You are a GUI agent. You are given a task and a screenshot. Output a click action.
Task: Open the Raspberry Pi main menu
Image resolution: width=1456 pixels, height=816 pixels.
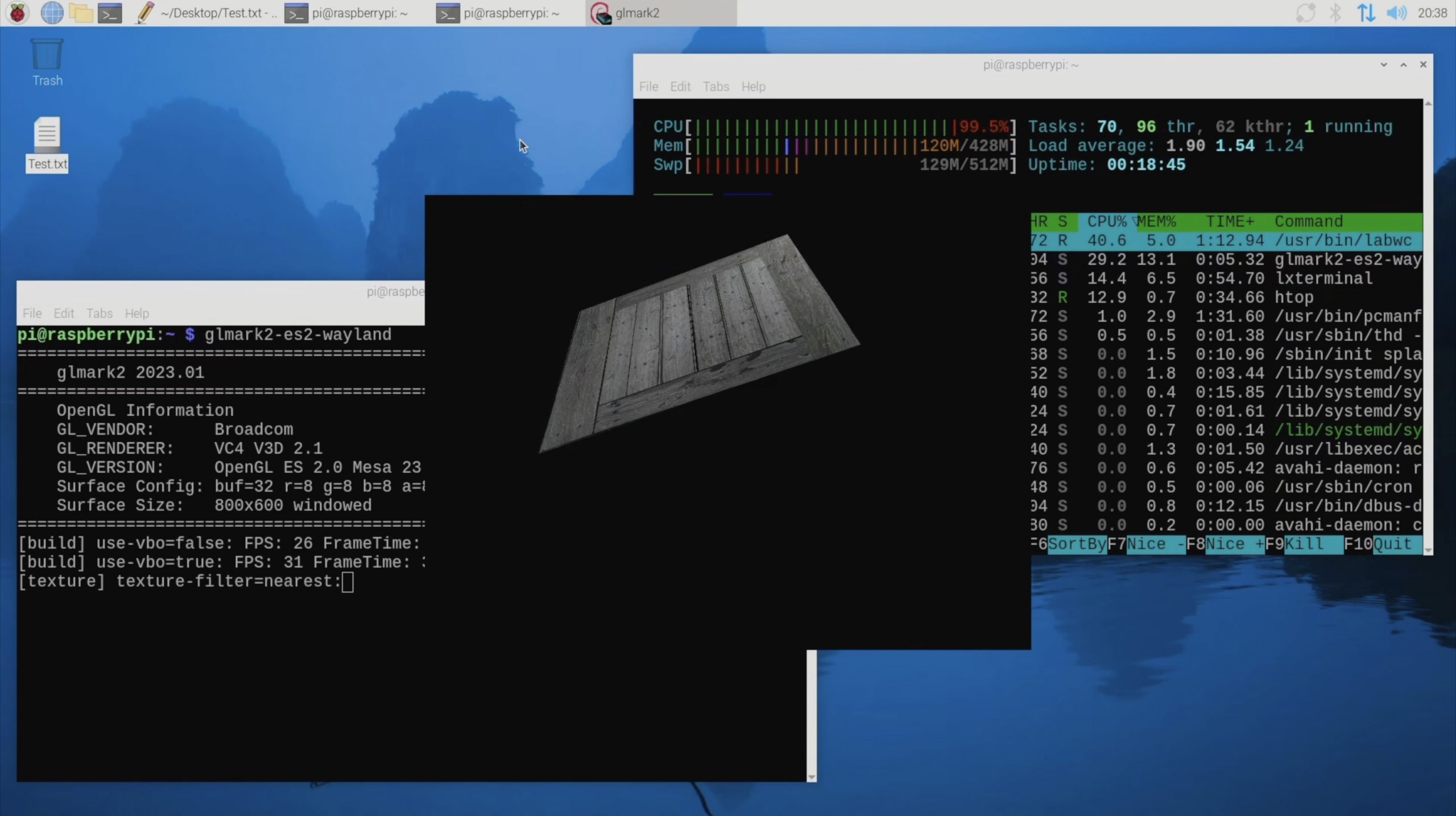[18, 13]
